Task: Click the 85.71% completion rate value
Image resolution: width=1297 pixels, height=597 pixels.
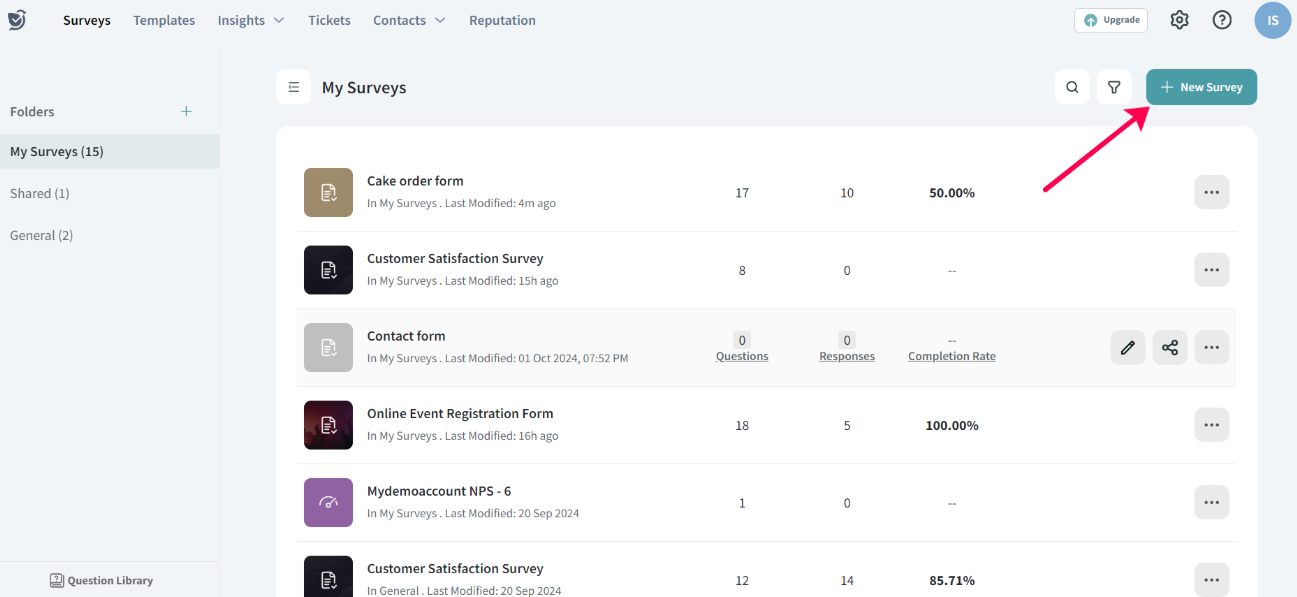Action: click(x=952, y=580)
